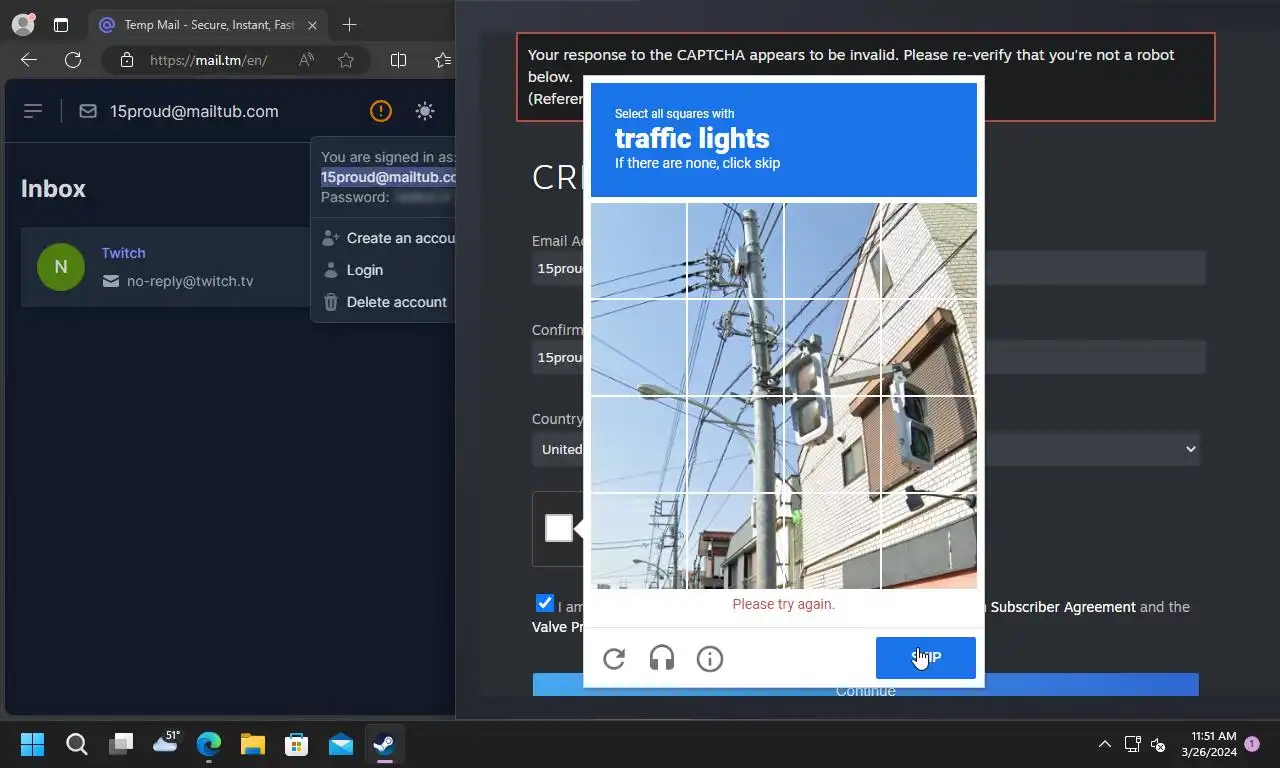
Task: Open new browser tab with plus
Action: (x=349, y=24)
